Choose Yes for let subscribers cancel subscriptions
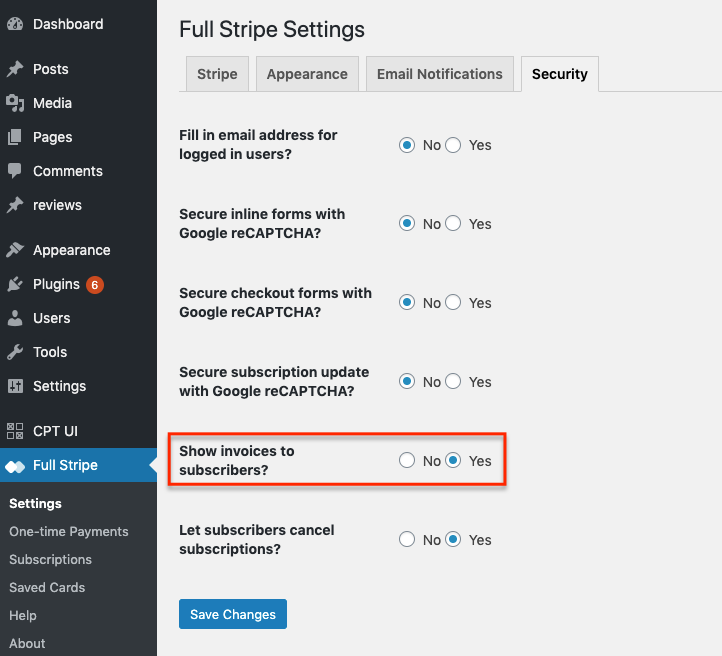The width and height of the screenshot is (722, 656). point(453,540)
